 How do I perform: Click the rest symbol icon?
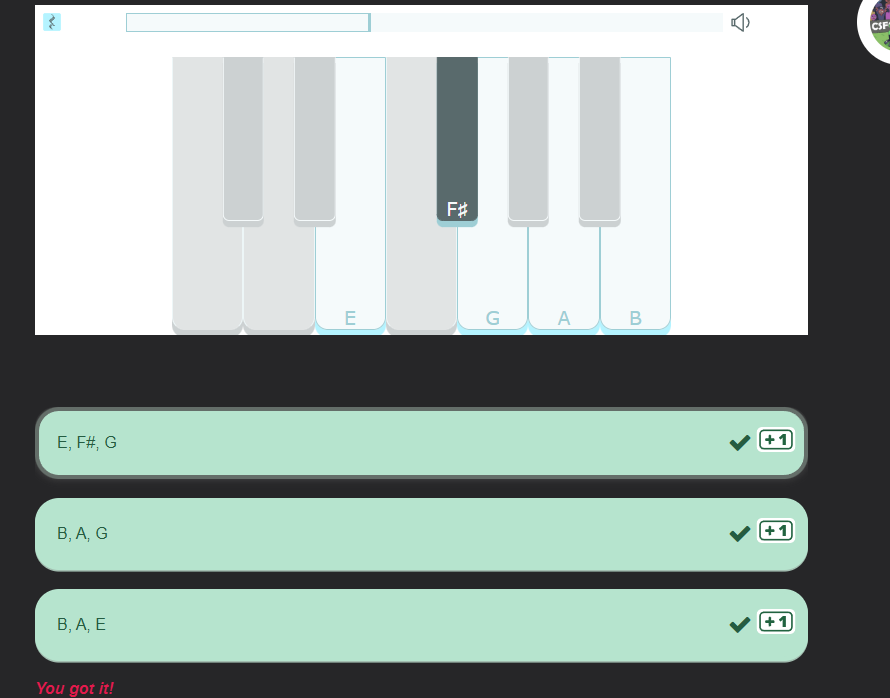pyautogui.click(x=52, y=22)
